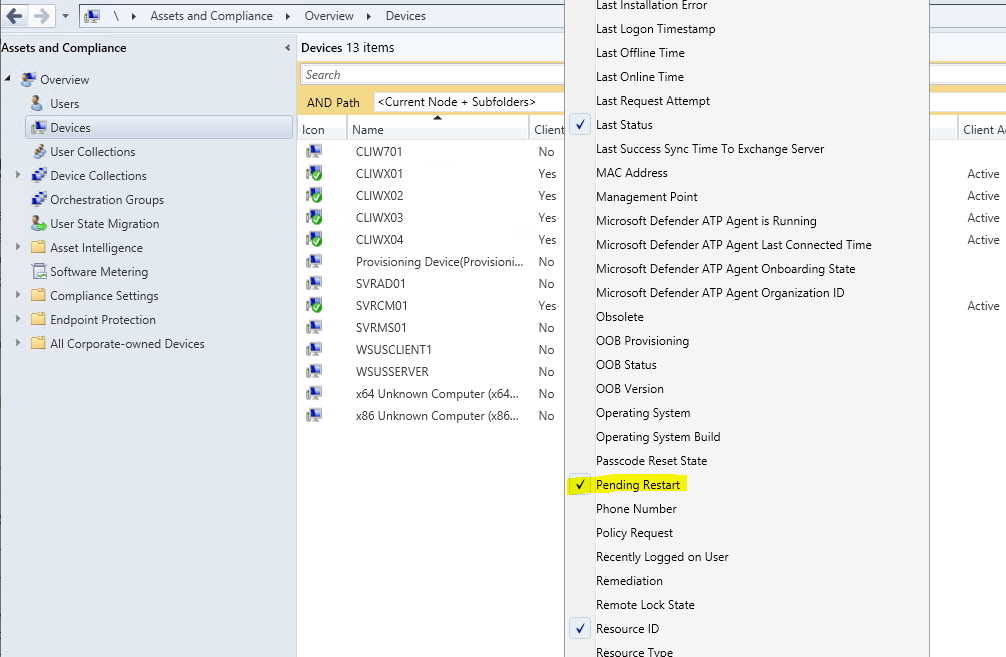Screen dimensions: 1006x657
Task: Sort by the Icon column header
Action: (x=322, y=129)
